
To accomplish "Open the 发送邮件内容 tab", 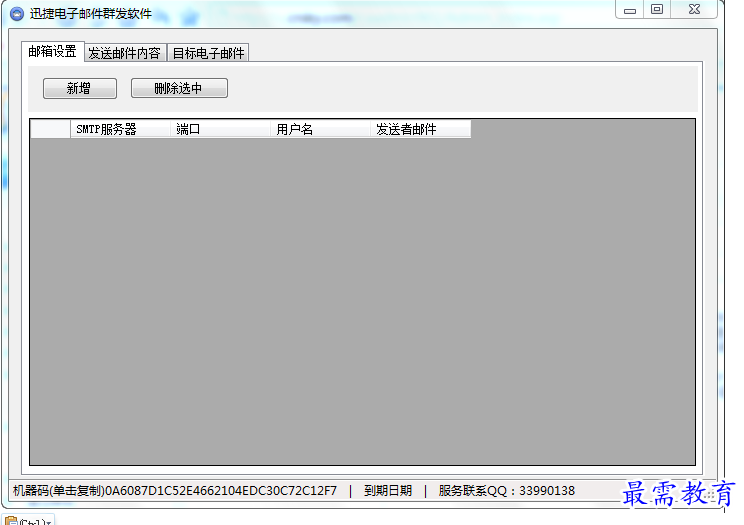I will click(125, 53).
